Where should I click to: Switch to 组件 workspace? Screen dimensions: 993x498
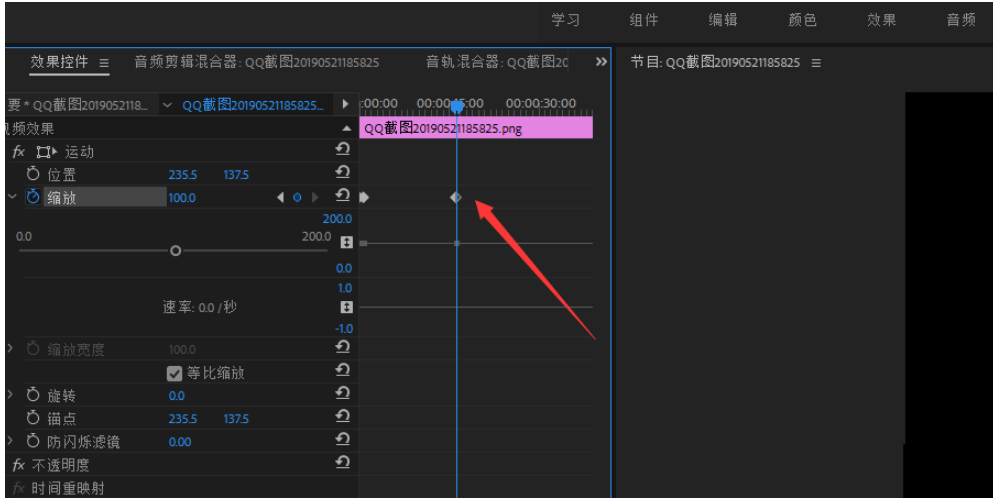click(x=644, y=20)
